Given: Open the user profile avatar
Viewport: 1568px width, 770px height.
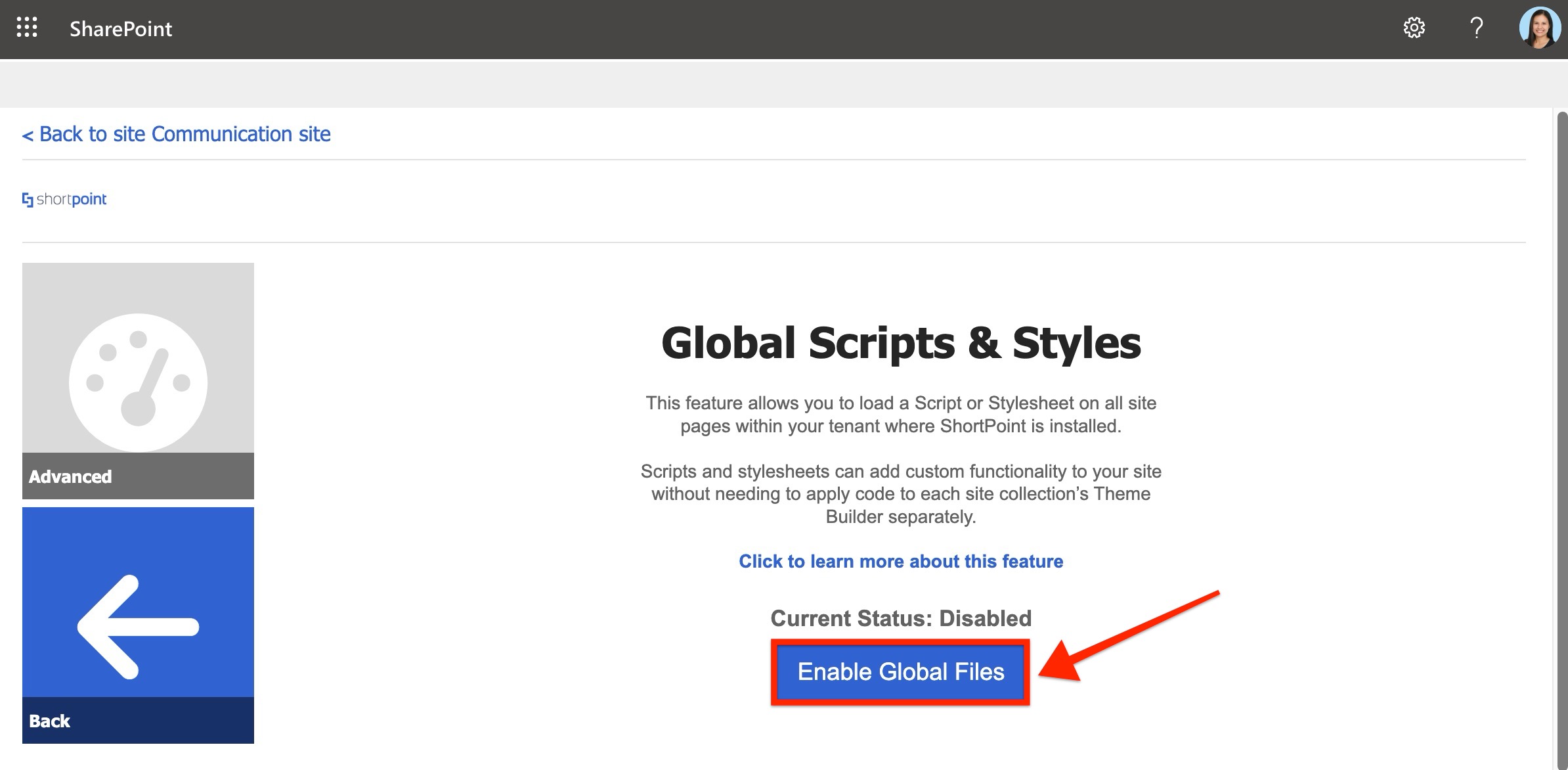Looking at the screenshot, I should 1539,28.
